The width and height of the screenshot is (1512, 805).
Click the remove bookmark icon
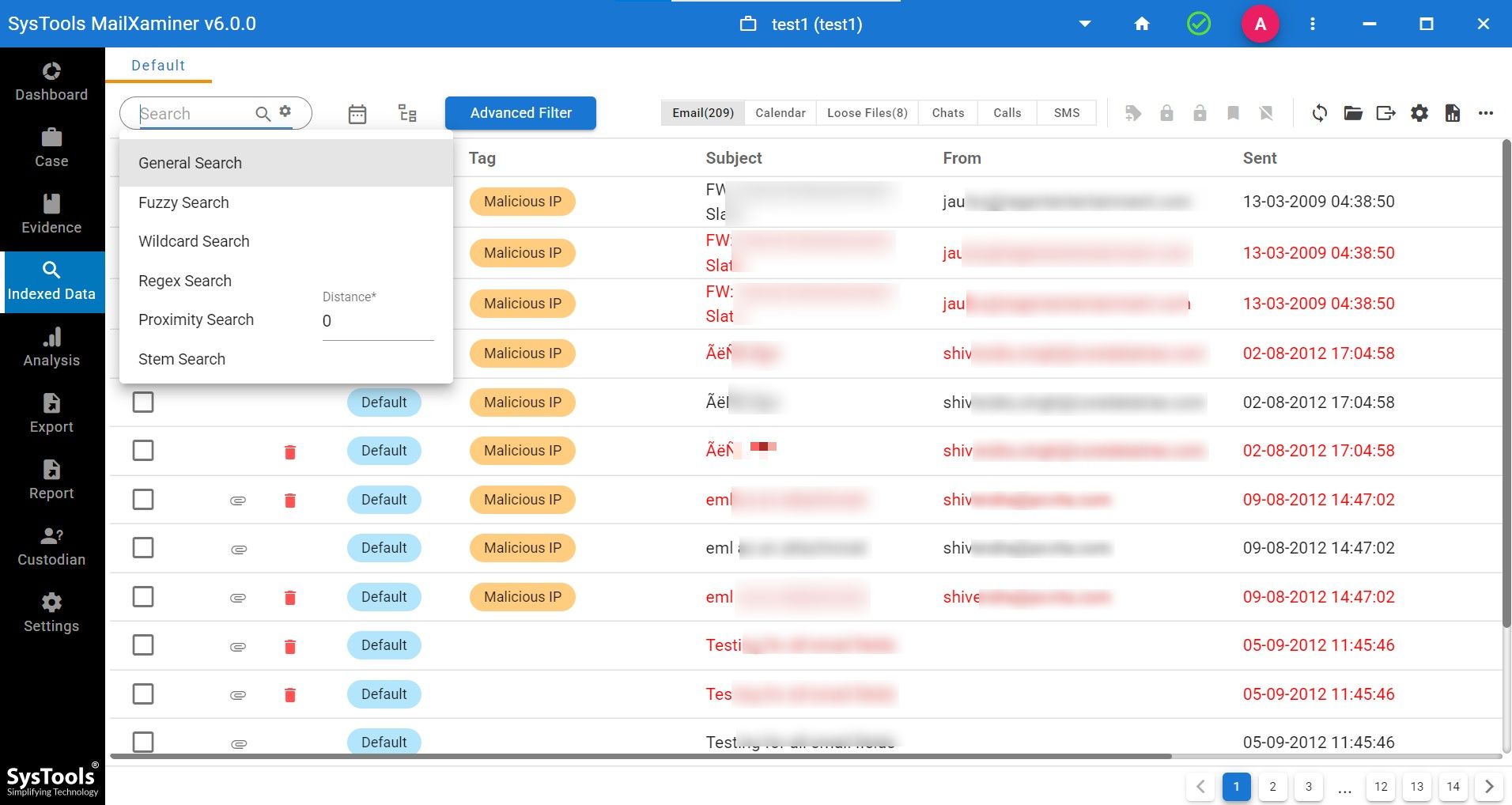[x=1266, y=113]
